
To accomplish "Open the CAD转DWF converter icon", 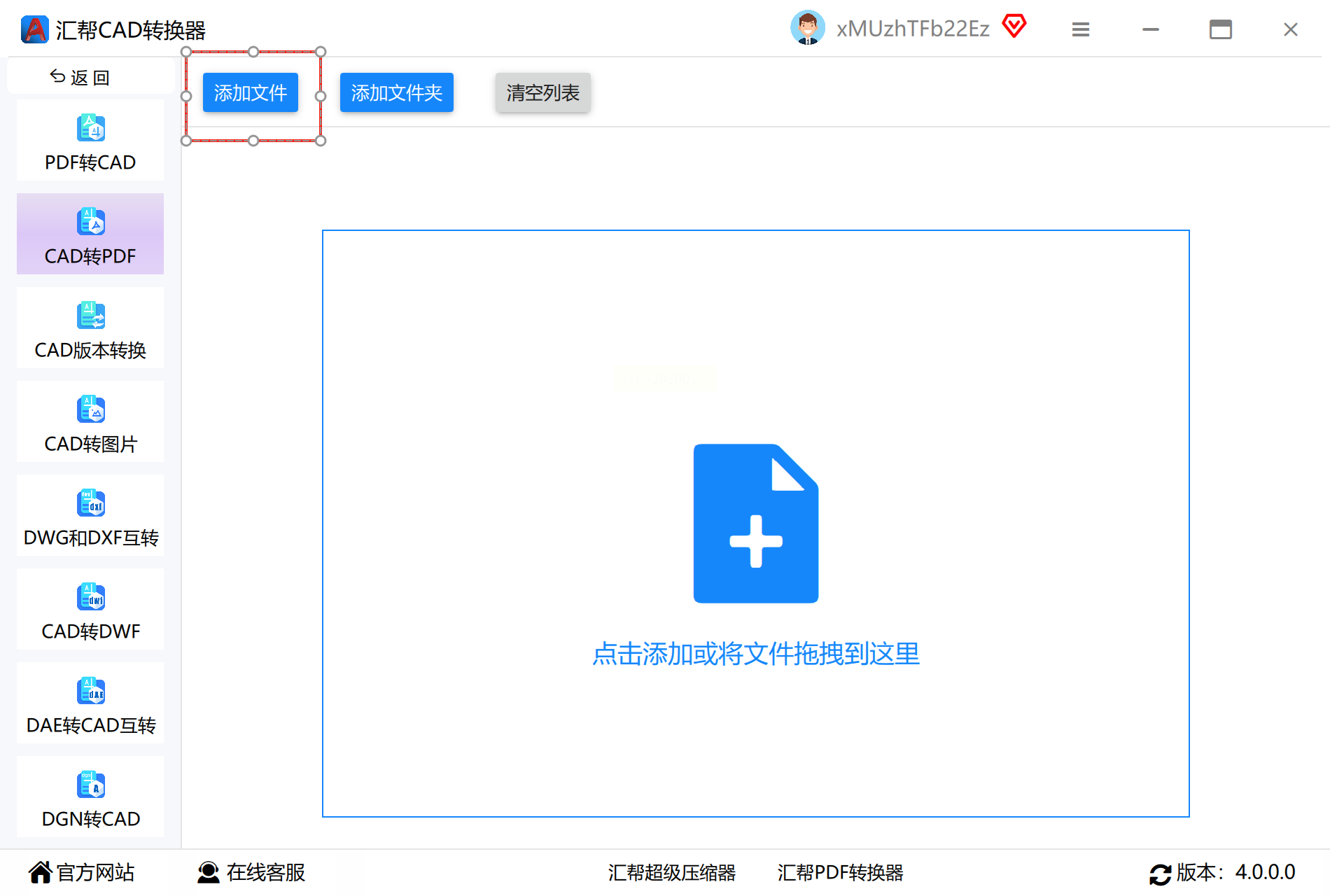I will (x=91, y=597).
